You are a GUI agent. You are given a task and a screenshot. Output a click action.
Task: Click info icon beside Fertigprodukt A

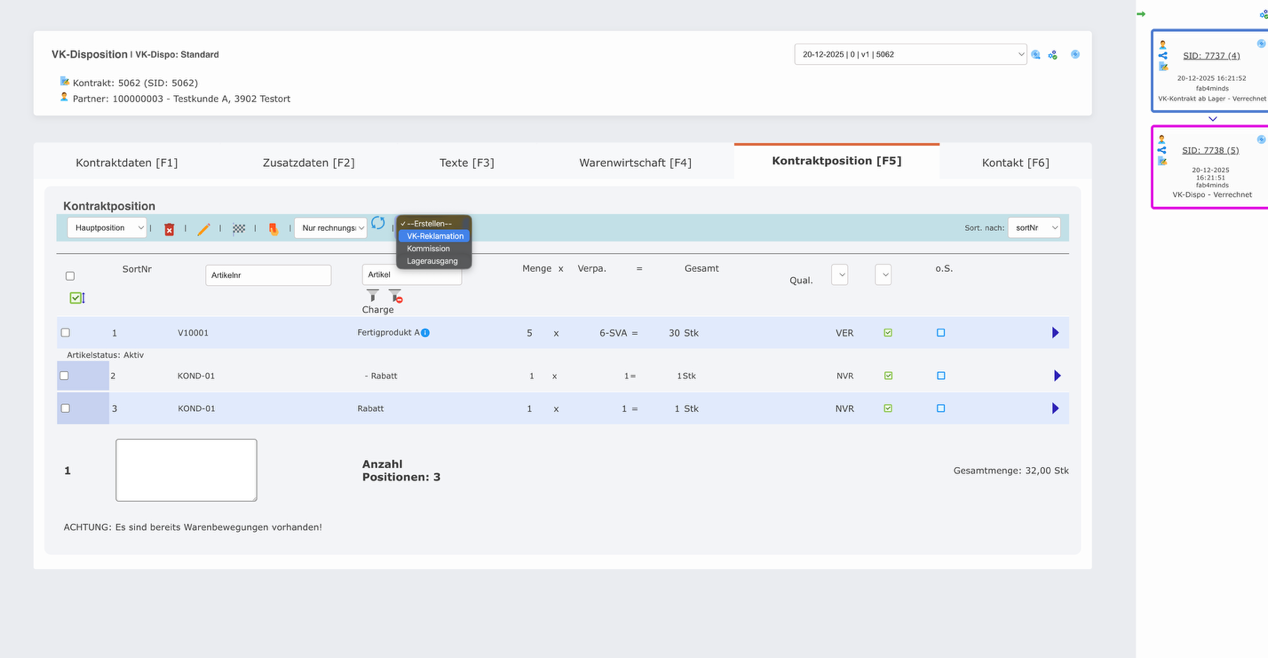tap(425, 333)
